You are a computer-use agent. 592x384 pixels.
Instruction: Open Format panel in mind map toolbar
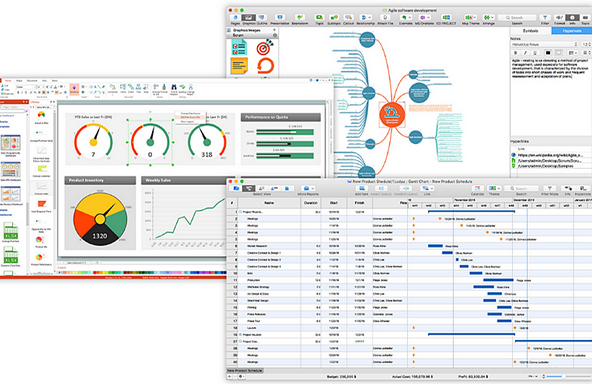click(x=560, y=18)
